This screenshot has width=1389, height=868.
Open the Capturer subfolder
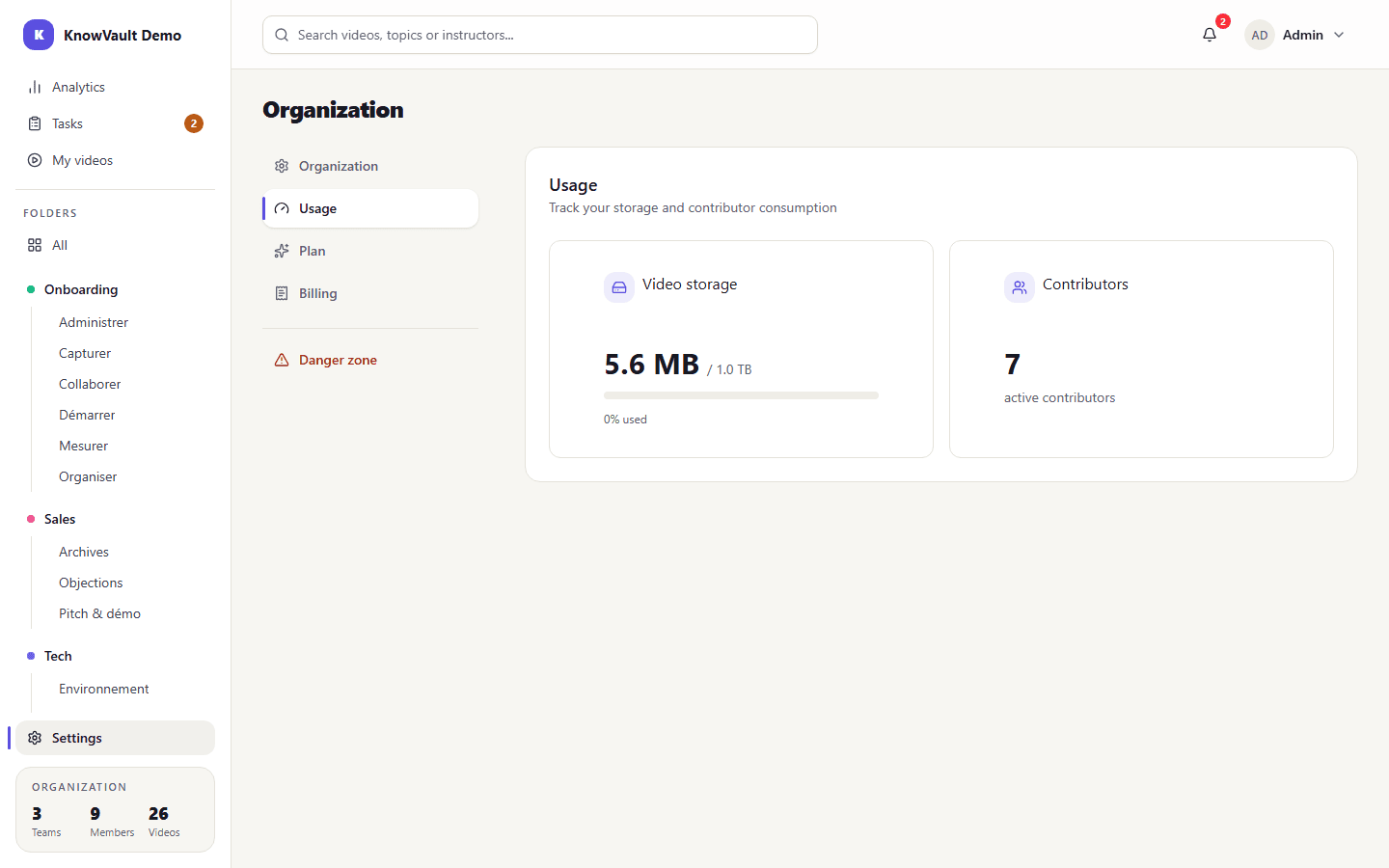85,353
